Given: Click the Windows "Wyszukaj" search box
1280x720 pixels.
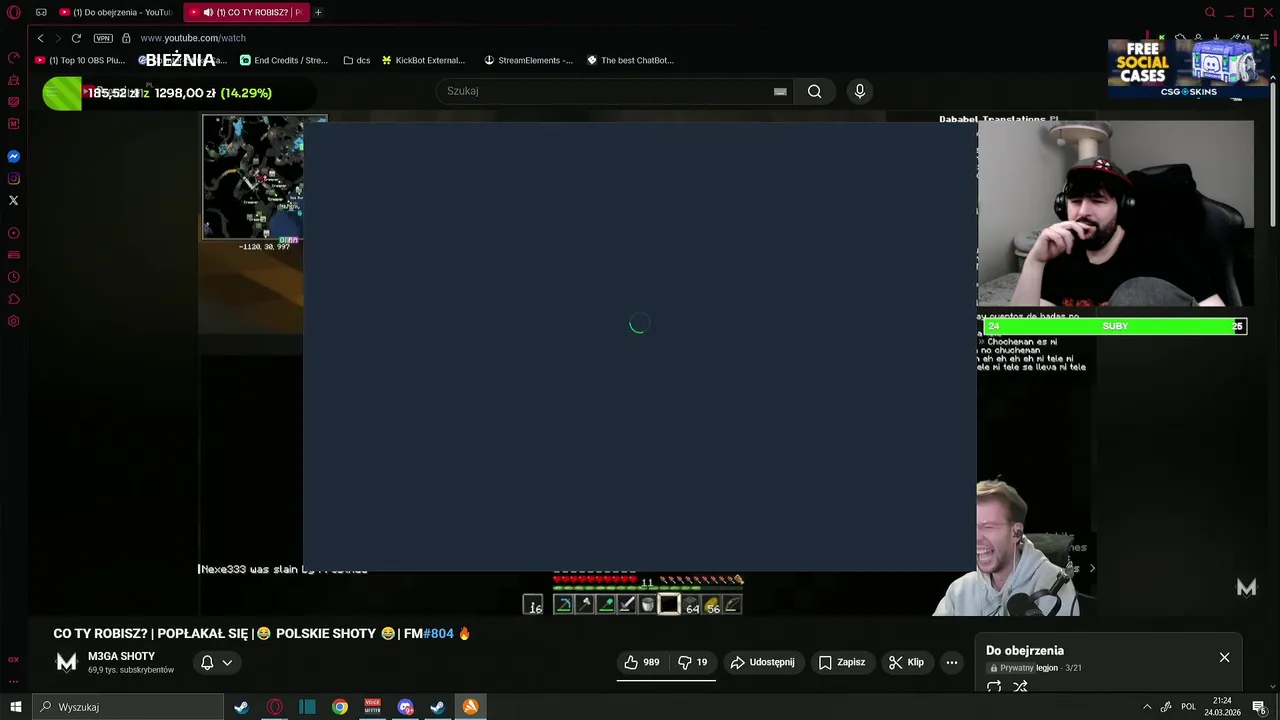Looking at the screenshot, I should point(128,707).
